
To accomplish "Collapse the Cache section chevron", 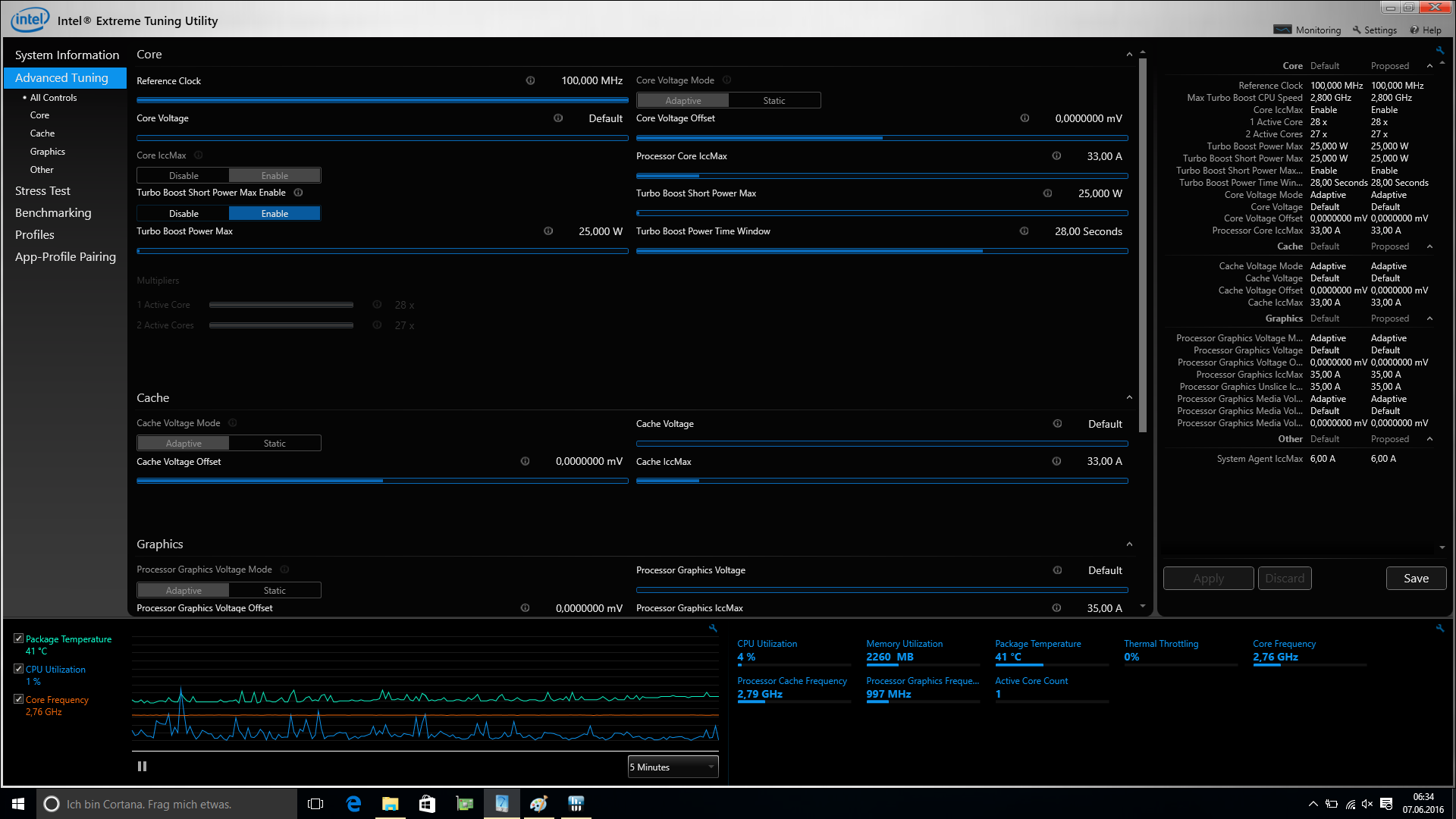I will (1129, 397).
